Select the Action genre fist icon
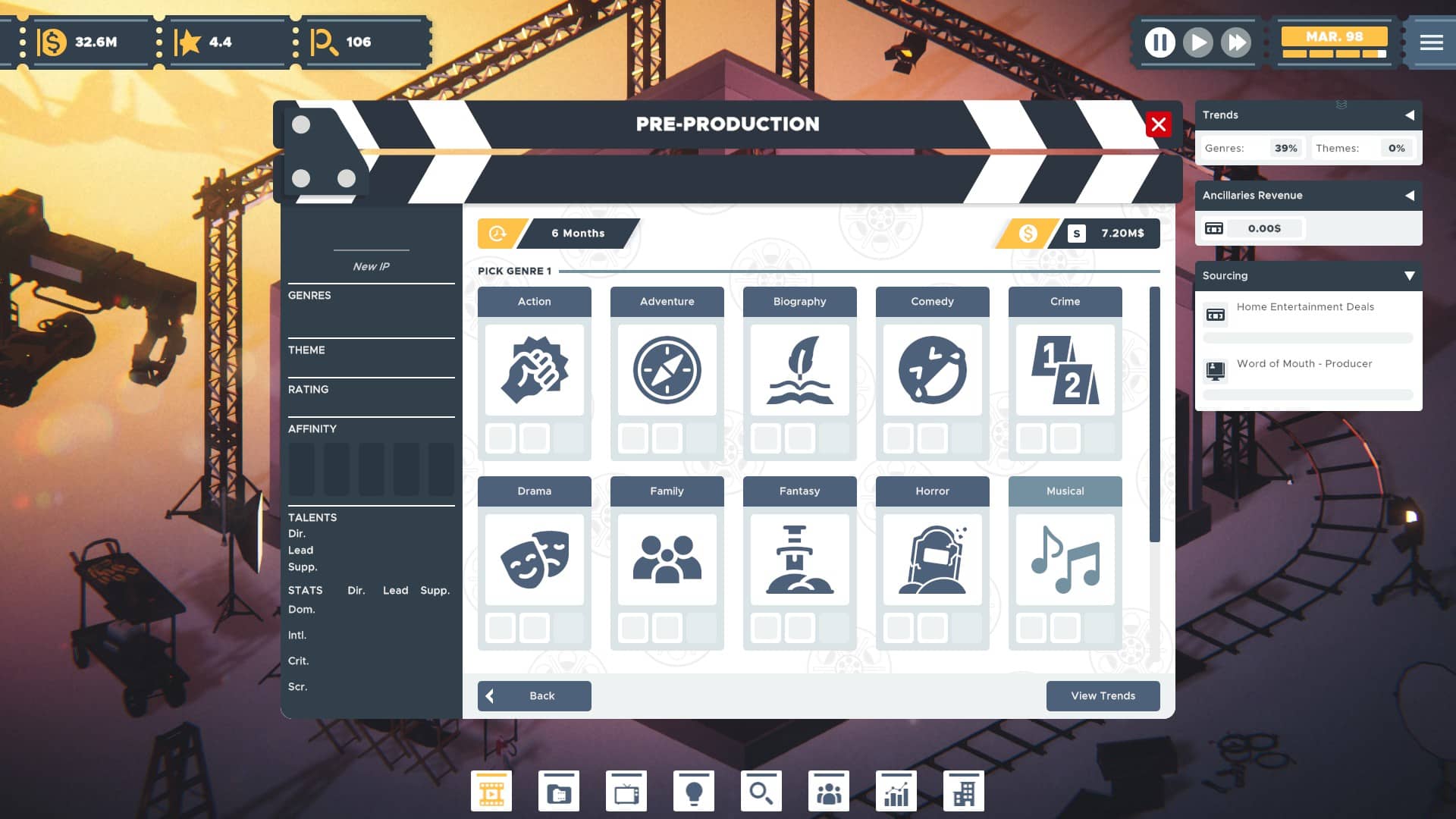This screenshot has height=819, width=1456. (534, 370)
